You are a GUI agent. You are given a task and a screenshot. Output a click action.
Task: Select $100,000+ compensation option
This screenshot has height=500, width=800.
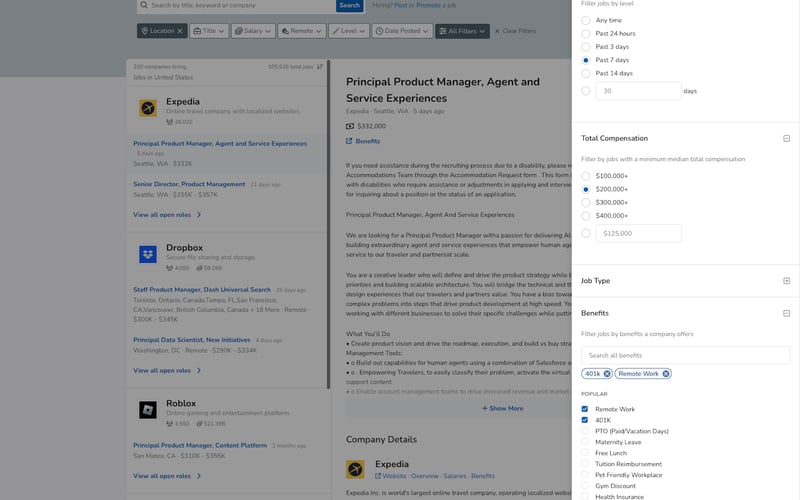(586, 176)
